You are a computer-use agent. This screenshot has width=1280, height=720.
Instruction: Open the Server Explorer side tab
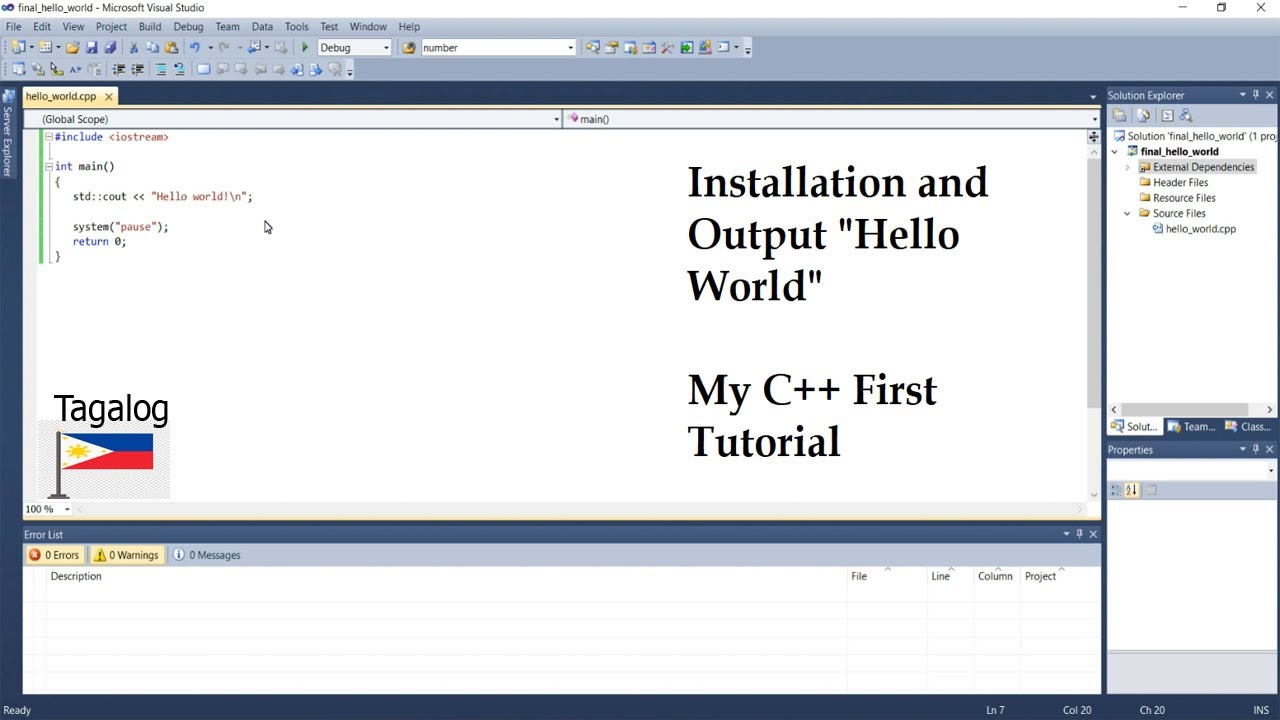coord(7,133)
